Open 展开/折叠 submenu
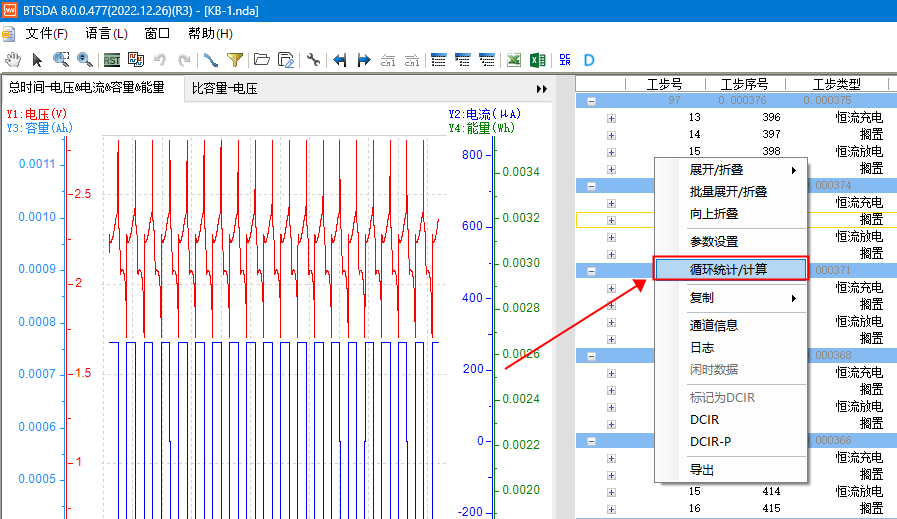 [x=731, y=170]
